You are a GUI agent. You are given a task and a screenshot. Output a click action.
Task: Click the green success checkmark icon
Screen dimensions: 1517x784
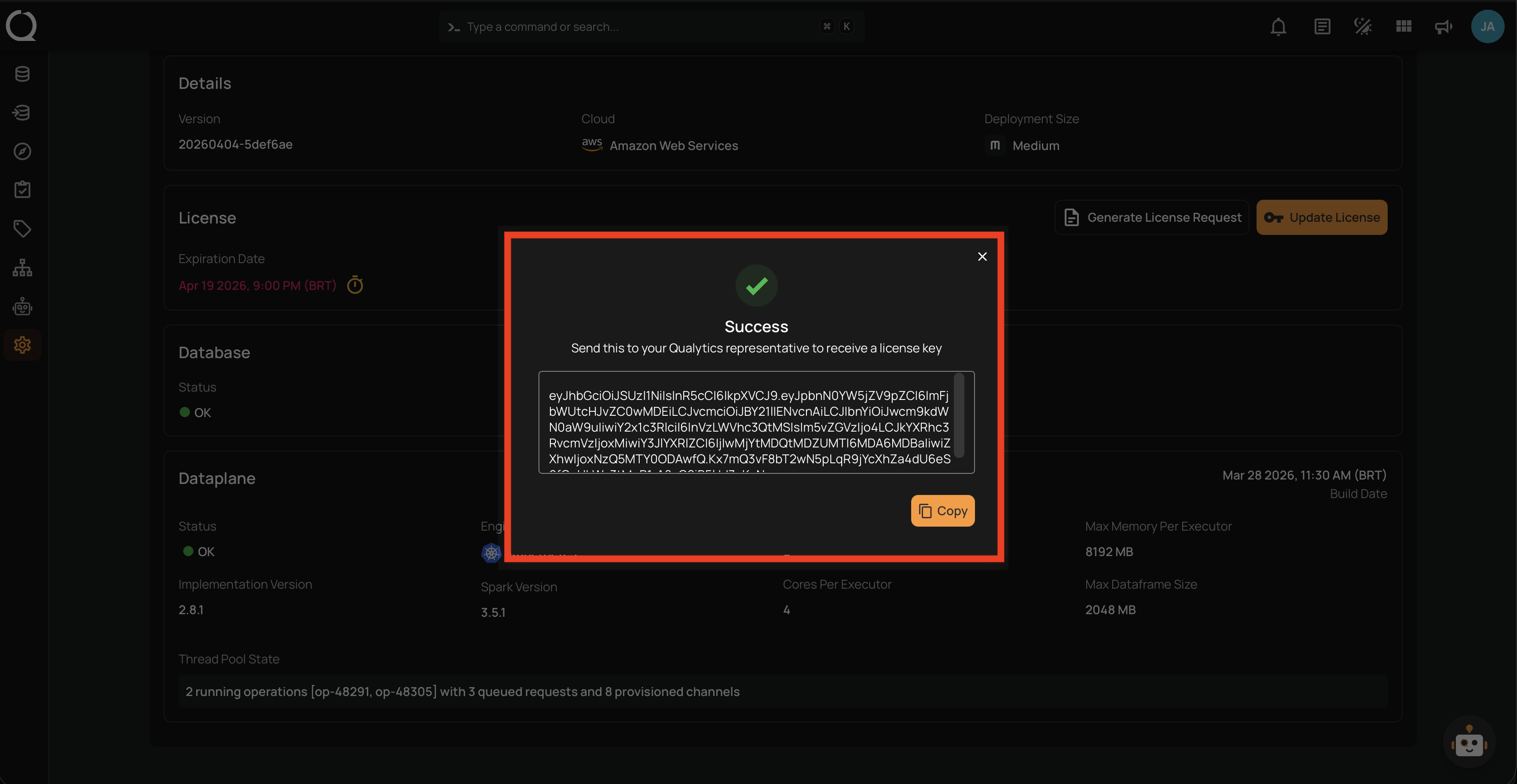click(x=757, y=286)
